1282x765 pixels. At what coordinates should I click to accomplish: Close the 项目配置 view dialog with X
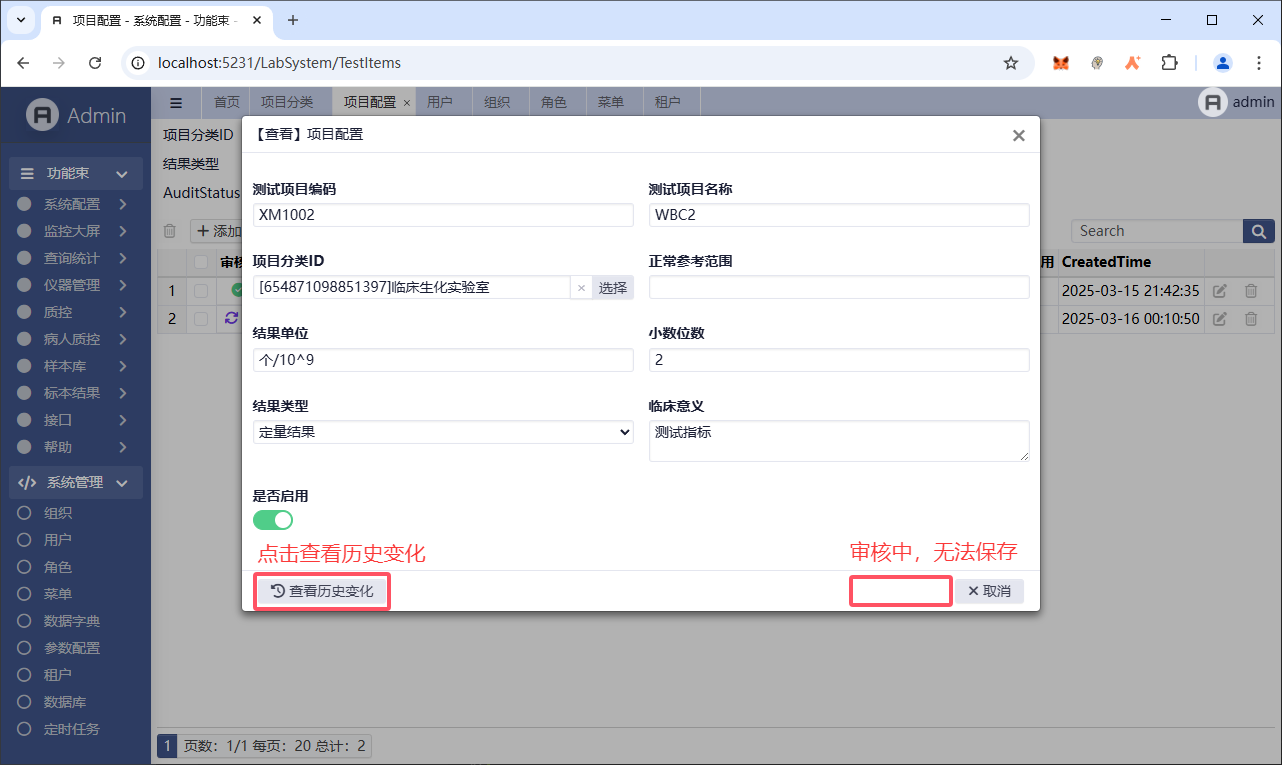click(1018, 135)
